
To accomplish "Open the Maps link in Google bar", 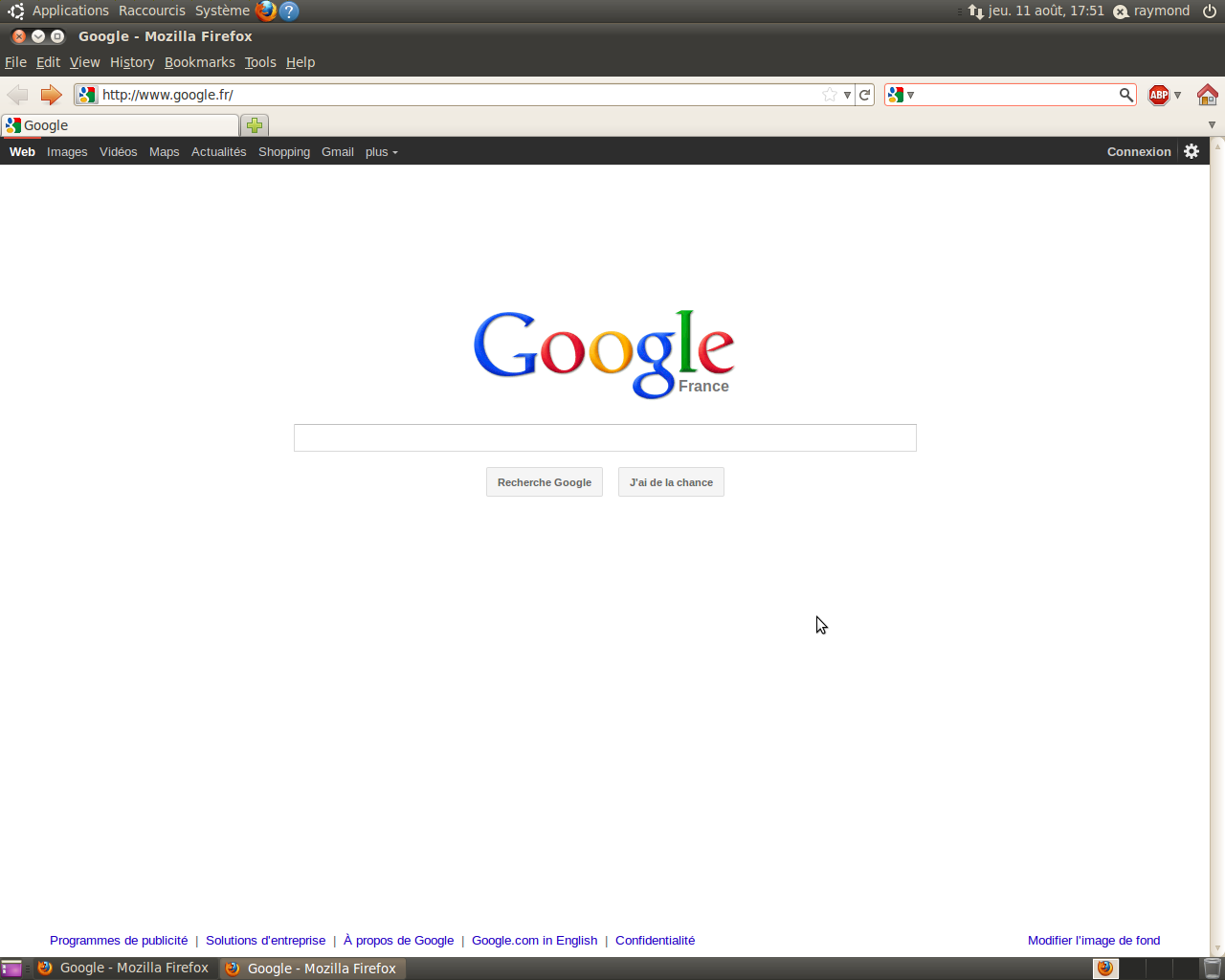I will point(165,152).
